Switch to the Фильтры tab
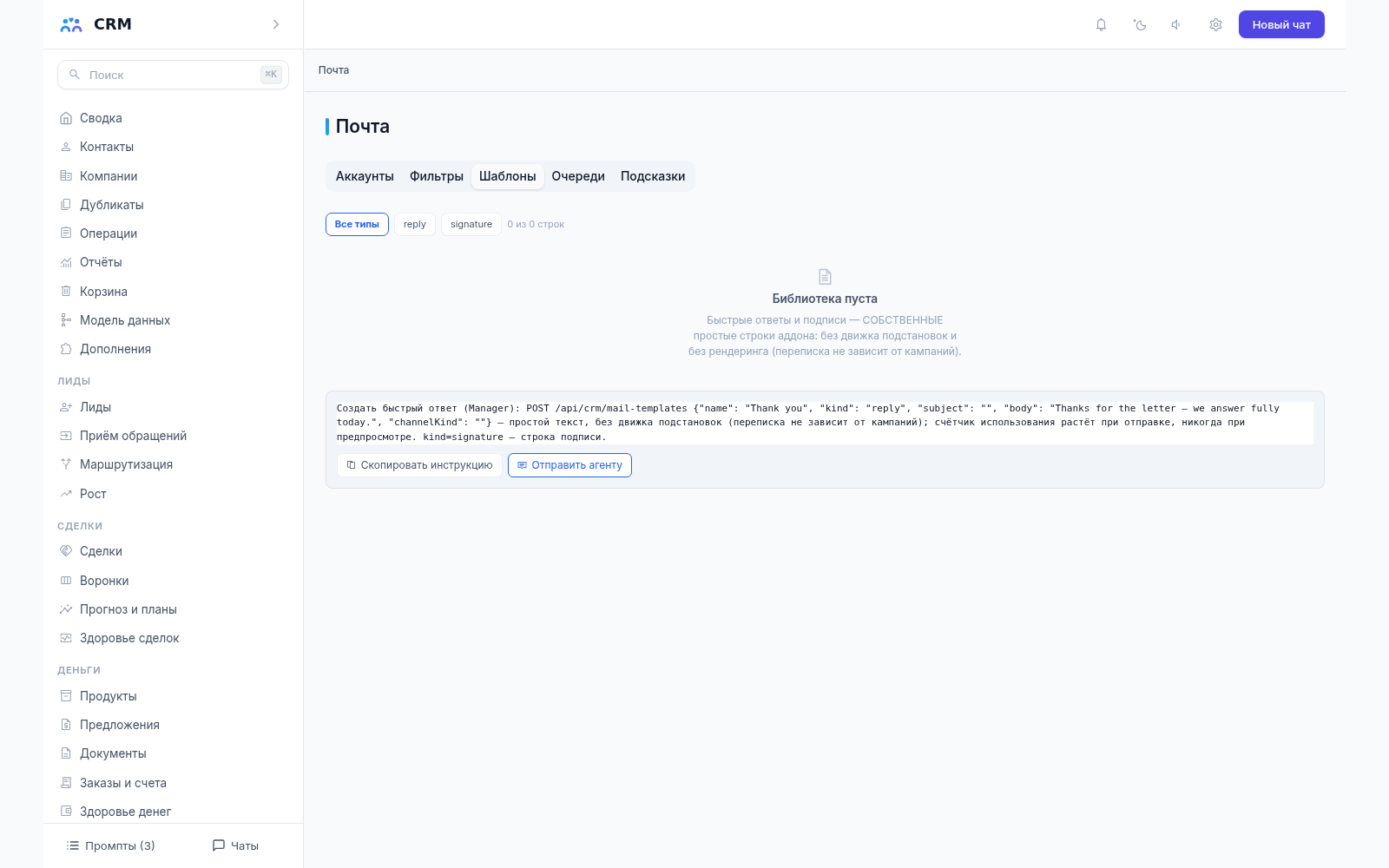 tap(437, 176)
